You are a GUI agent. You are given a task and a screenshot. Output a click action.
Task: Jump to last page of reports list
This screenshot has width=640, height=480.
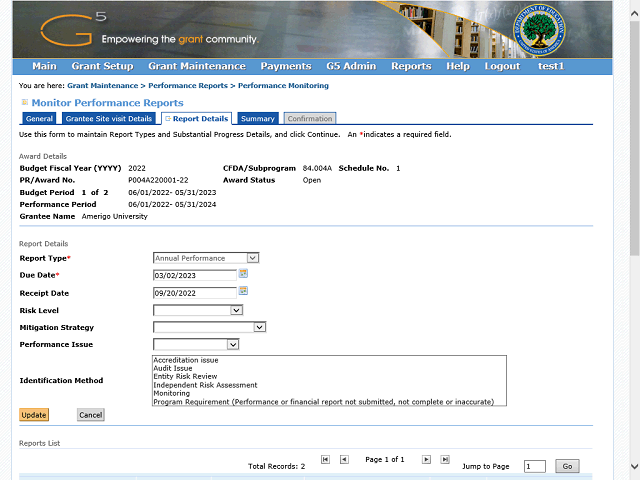(445, 459)
